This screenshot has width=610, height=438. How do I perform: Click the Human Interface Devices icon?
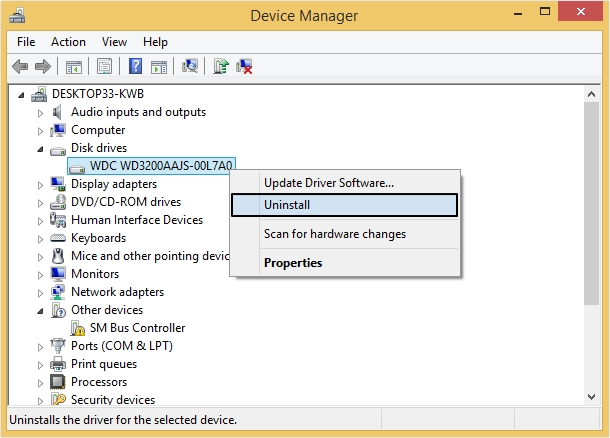click(58, 220)
